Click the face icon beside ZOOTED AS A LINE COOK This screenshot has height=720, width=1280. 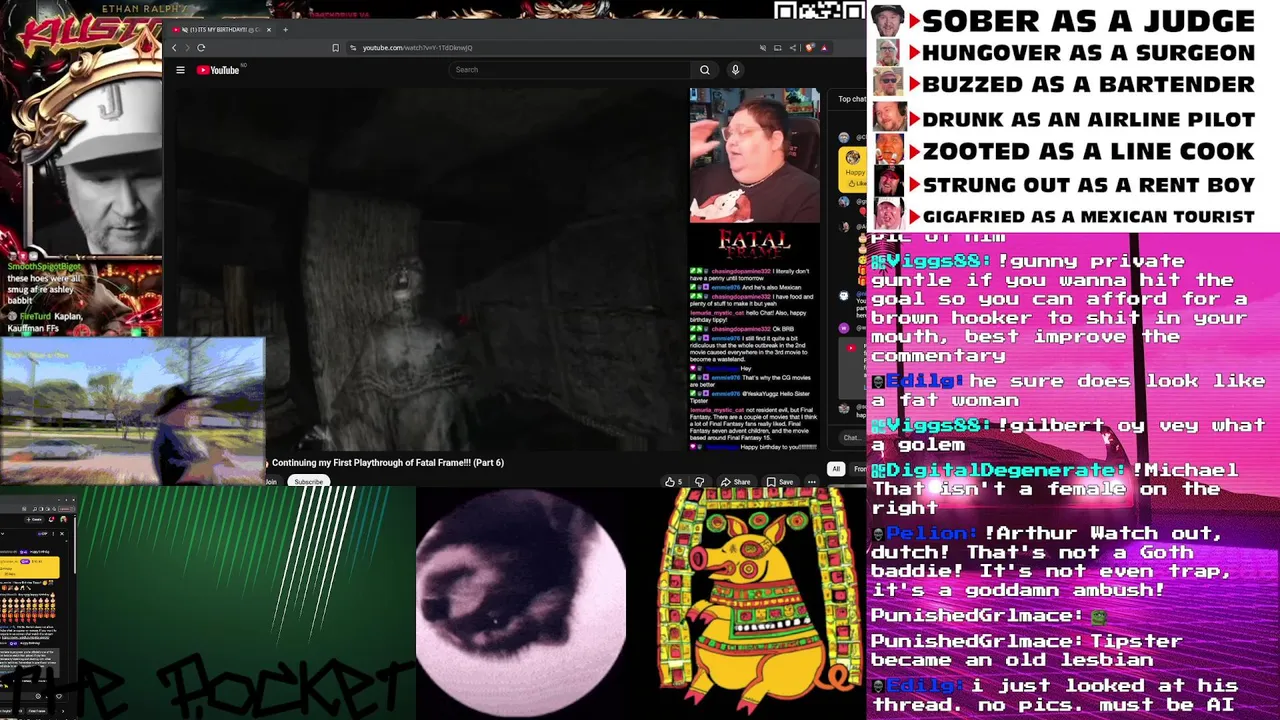889,151
